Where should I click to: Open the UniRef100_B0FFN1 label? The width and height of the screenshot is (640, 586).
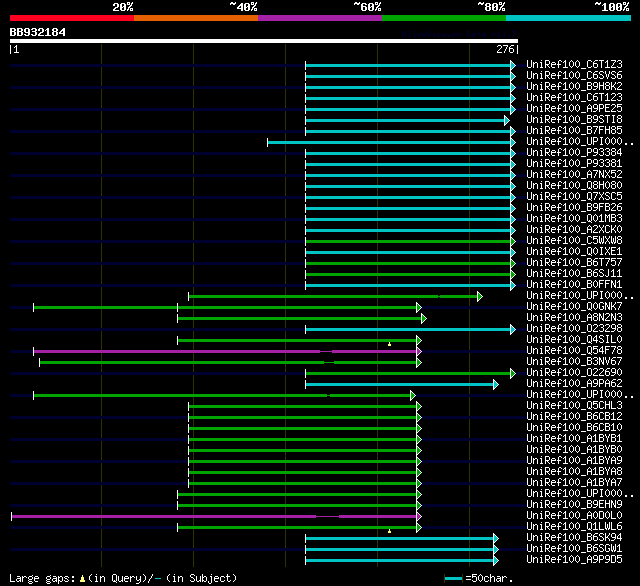[574, 285]
